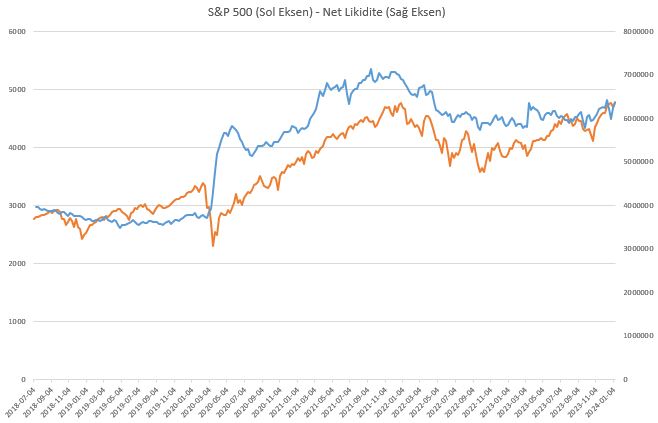Click the 6000000 right axis label

pyautogui.click(x=638, y=118)
